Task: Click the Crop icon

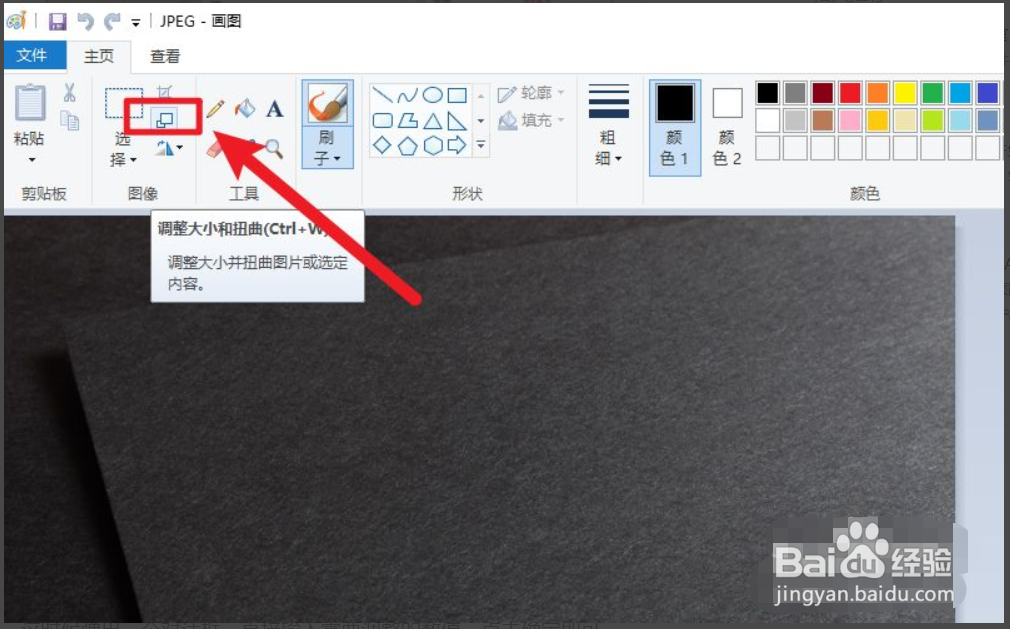Action: pos(165,91)
